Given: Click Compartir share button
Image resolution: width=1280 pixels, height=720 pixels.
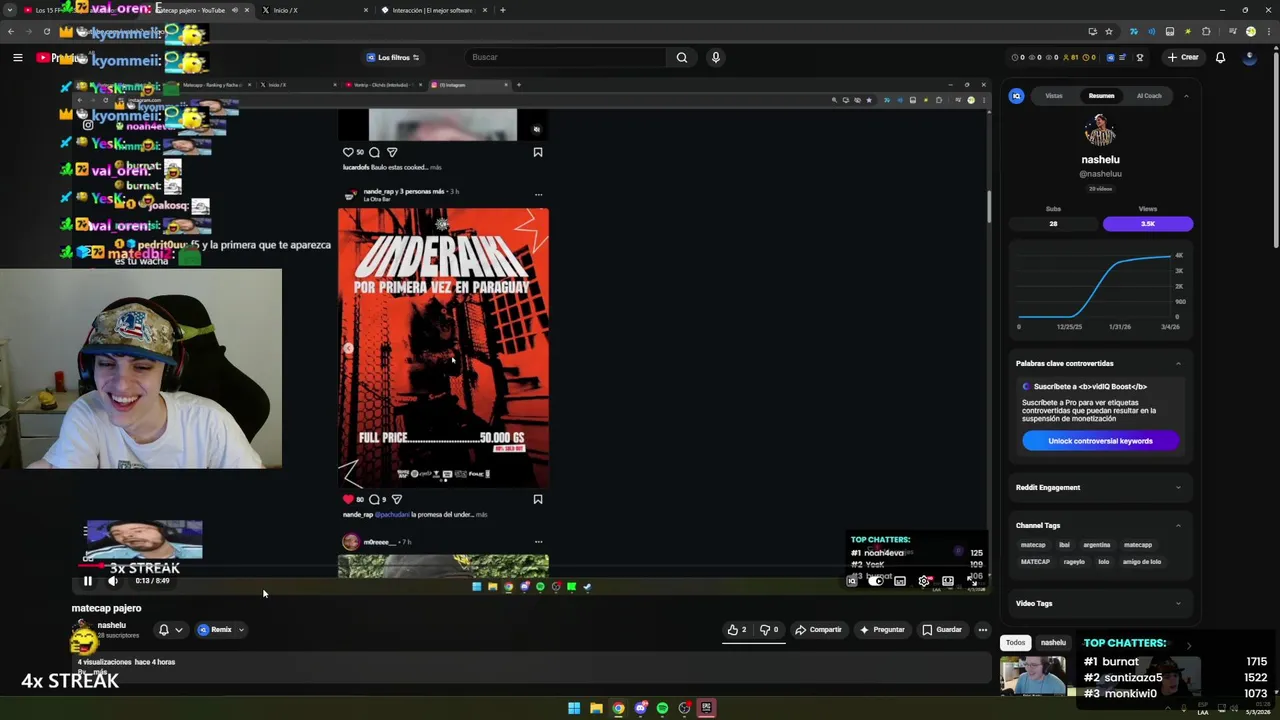Looking at the screenshot, I should coord(818,630).
